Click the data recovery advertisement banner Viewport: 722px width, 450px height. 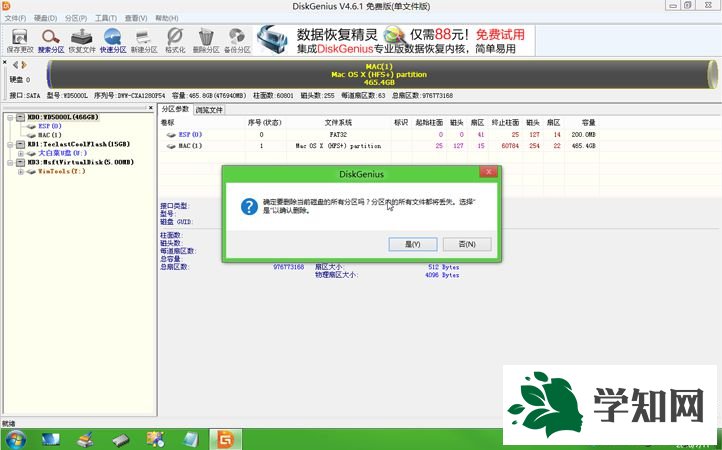(x=395, y=40)
